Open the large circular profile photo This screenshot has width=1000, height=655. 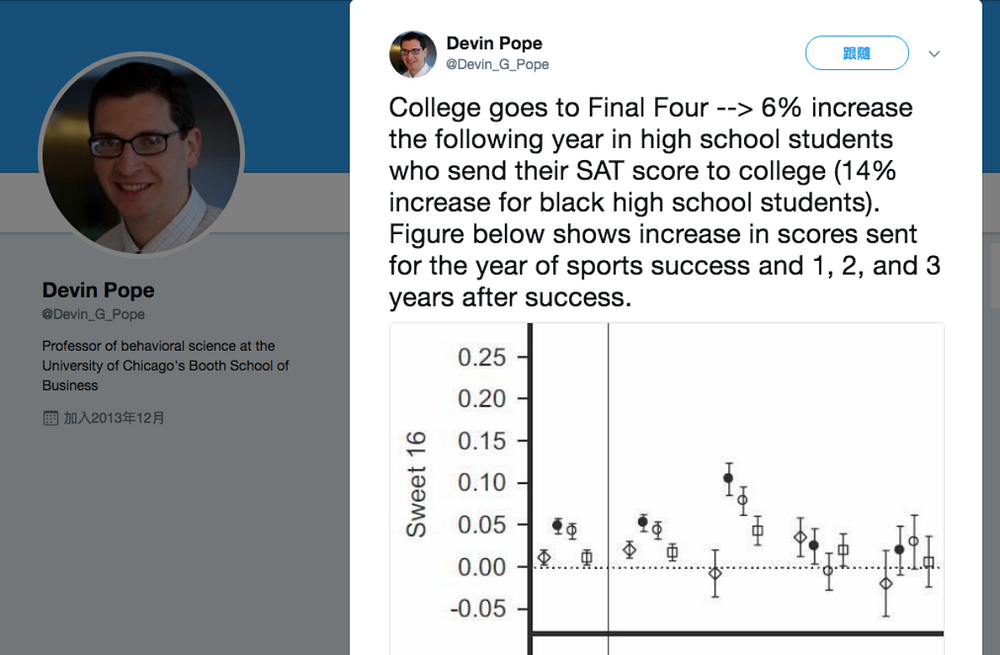pyautogui.click(x=140, y=155)
